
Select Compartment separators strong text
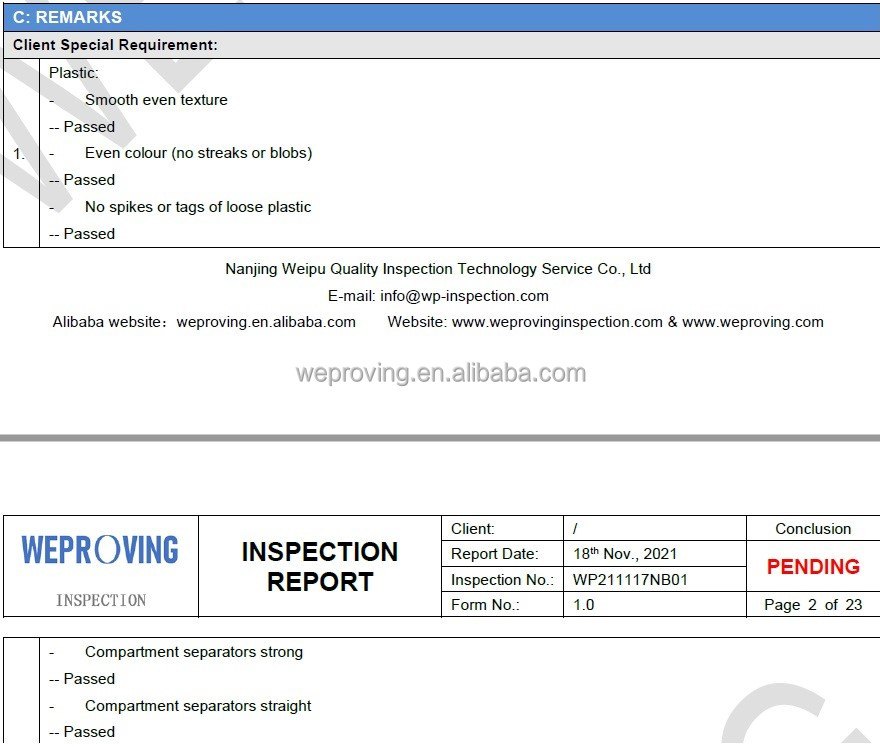coord(194,652)
